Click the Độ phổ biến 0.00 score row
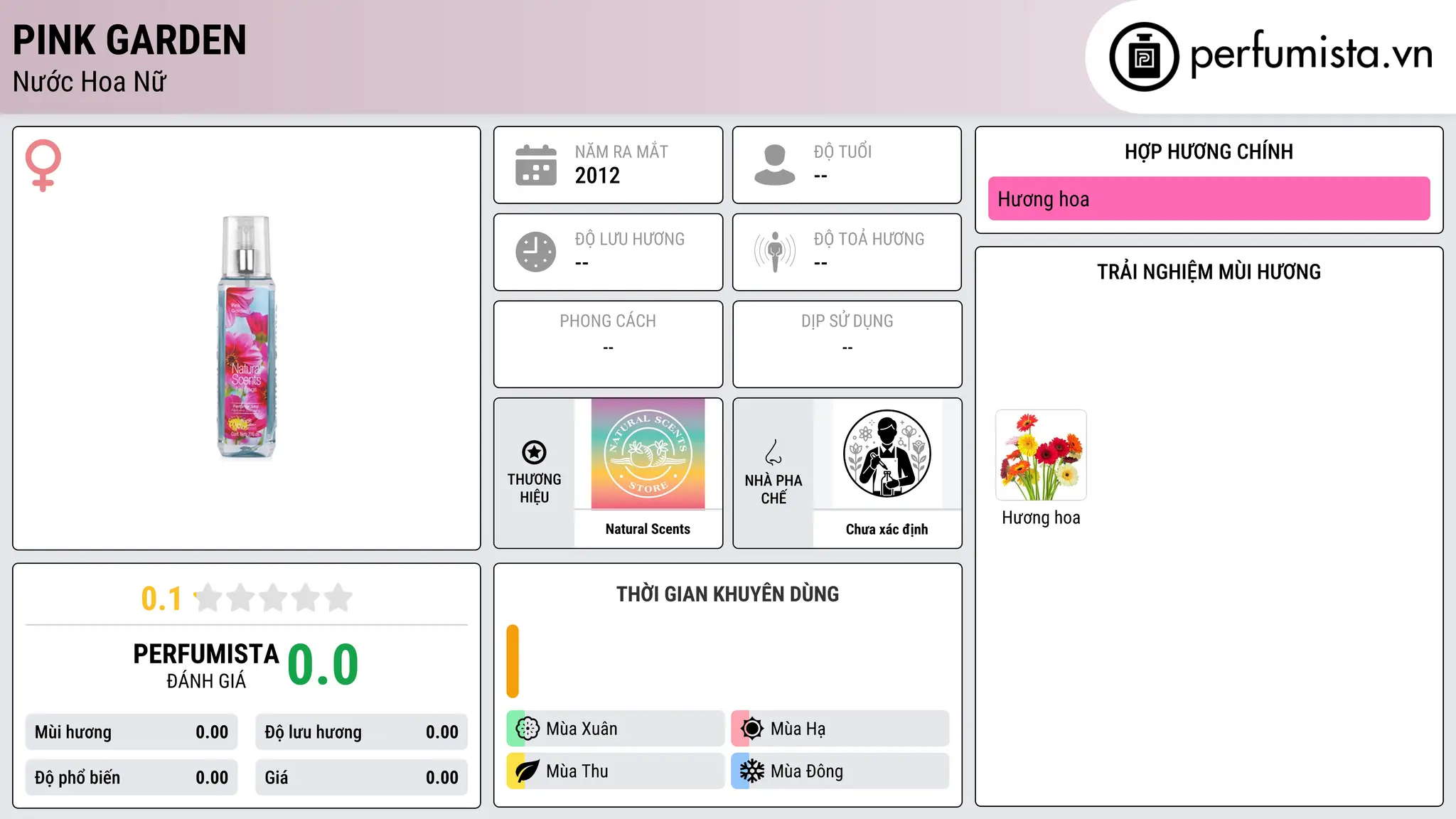The height and width of the screenshot is (819, 1456). [x=132, y=778]
